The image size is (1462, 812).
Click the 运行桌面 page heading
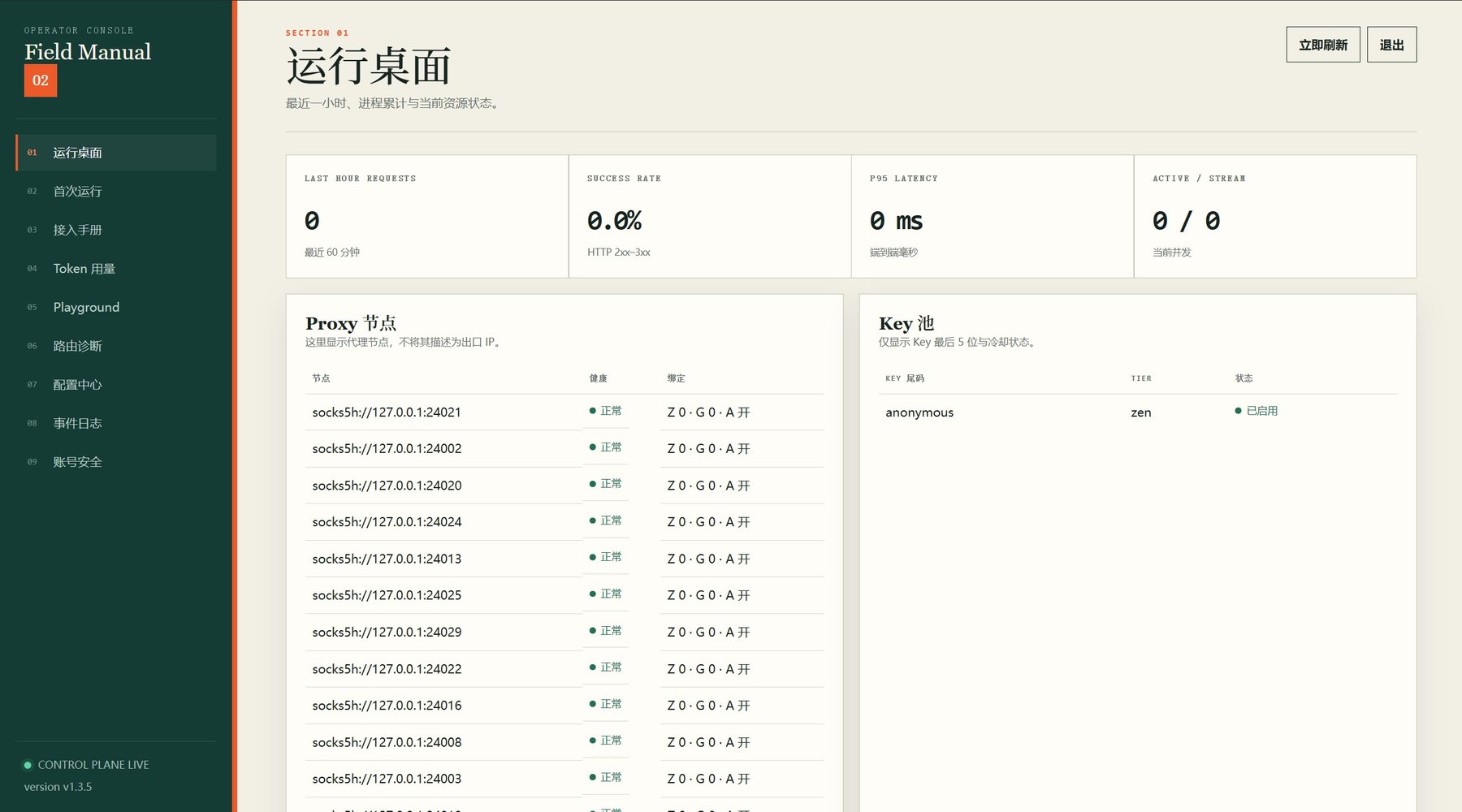click(369, 66)
